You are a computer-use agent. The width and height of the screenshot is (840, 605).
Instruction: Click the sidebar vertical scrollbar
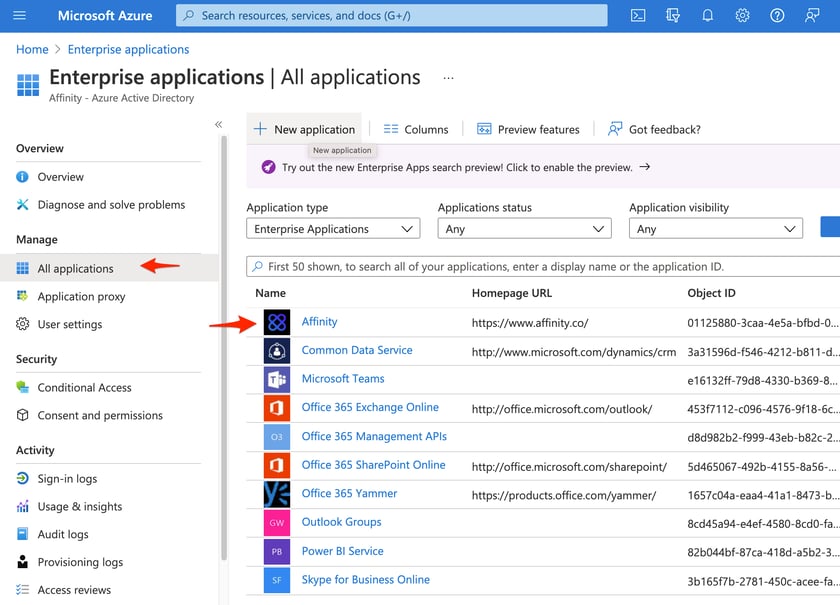(224, 348)
